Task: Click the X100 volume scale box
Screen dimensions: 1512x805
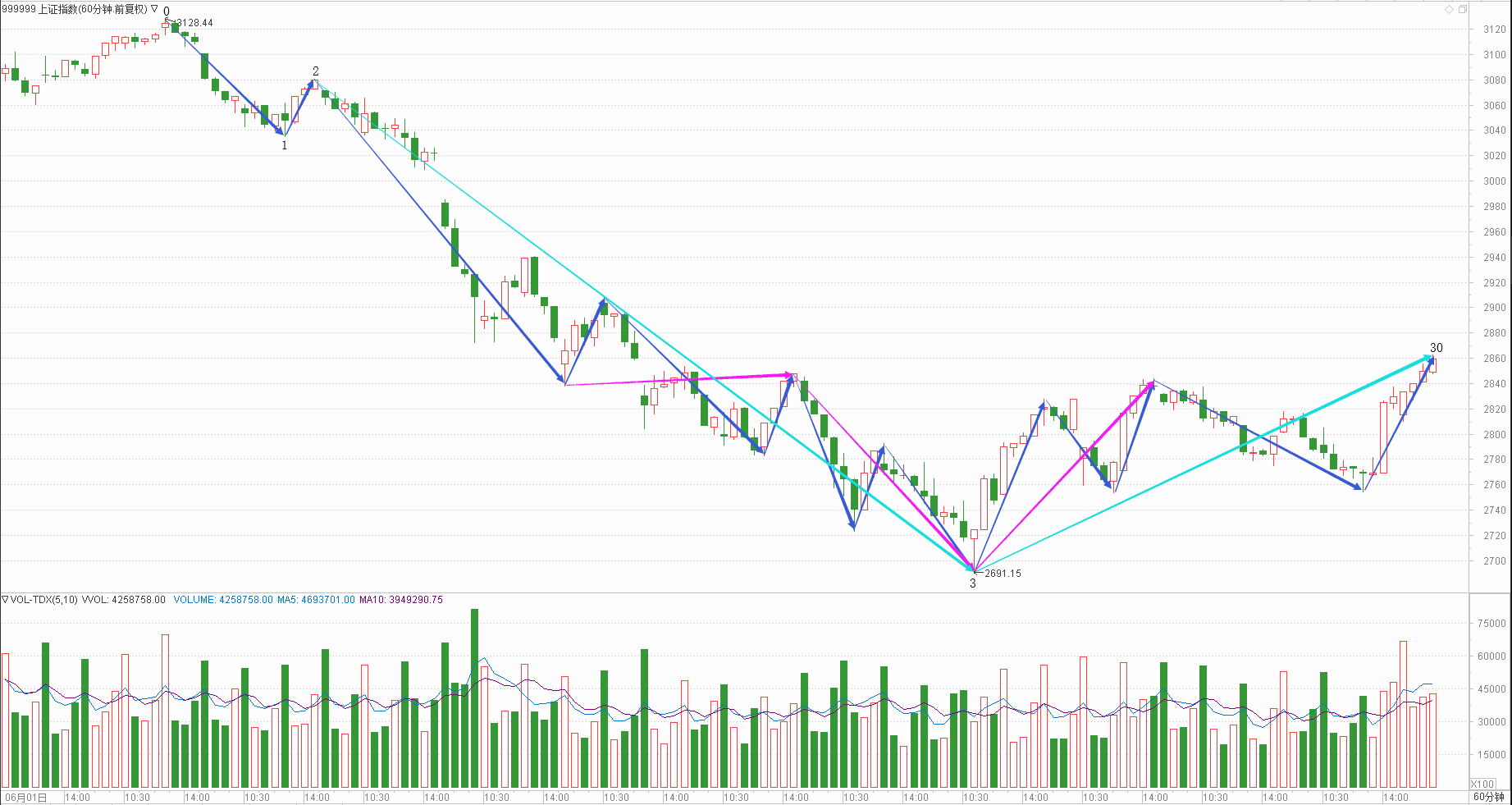Action: tap(1482, 784)
